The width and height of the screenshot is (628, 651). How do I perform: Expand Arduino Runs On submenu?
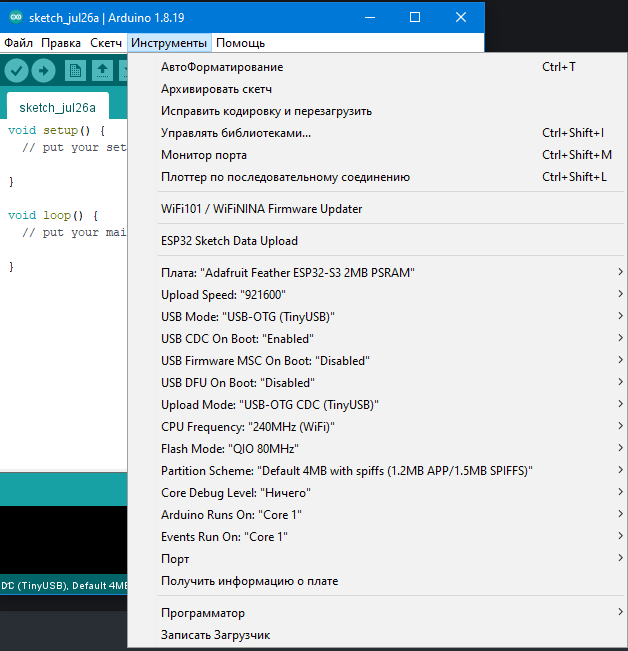pyautogui.click(x=377, y=515)
